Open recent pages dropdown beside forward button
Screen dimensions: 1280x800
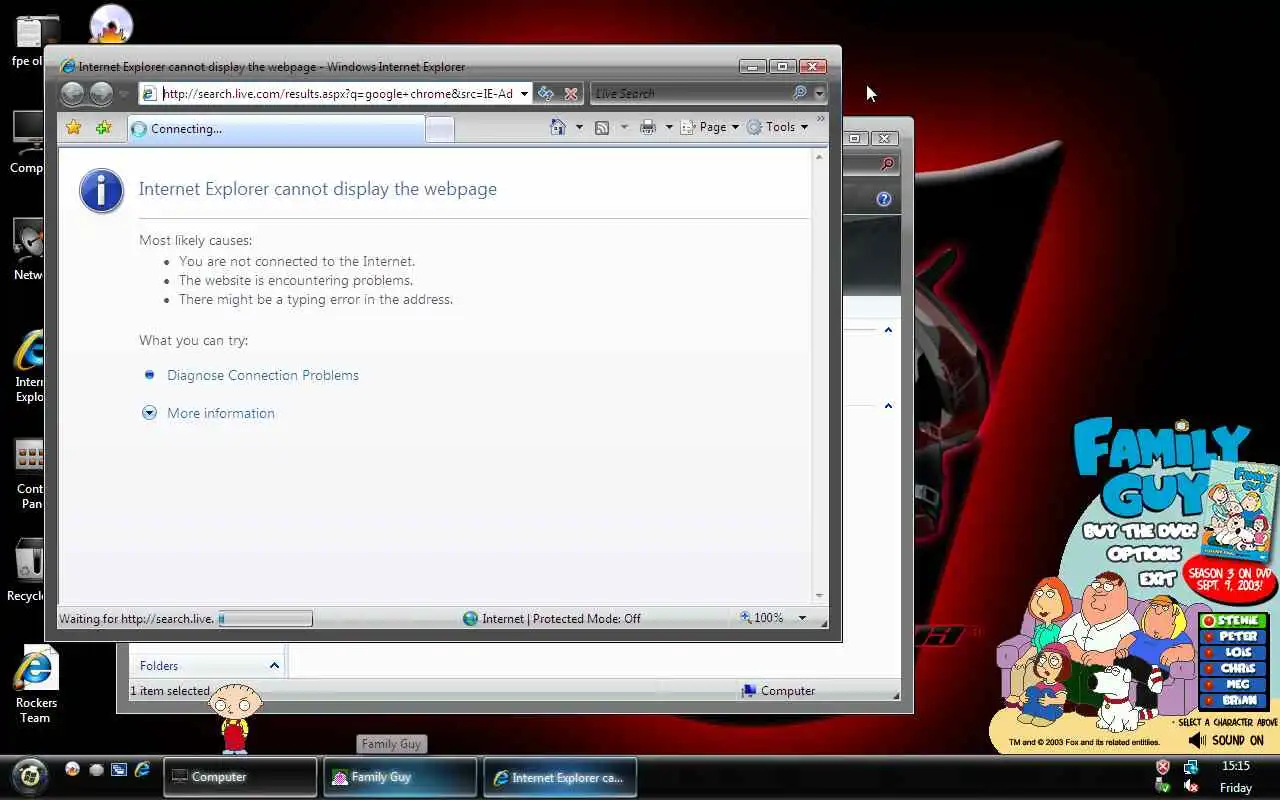123,94
